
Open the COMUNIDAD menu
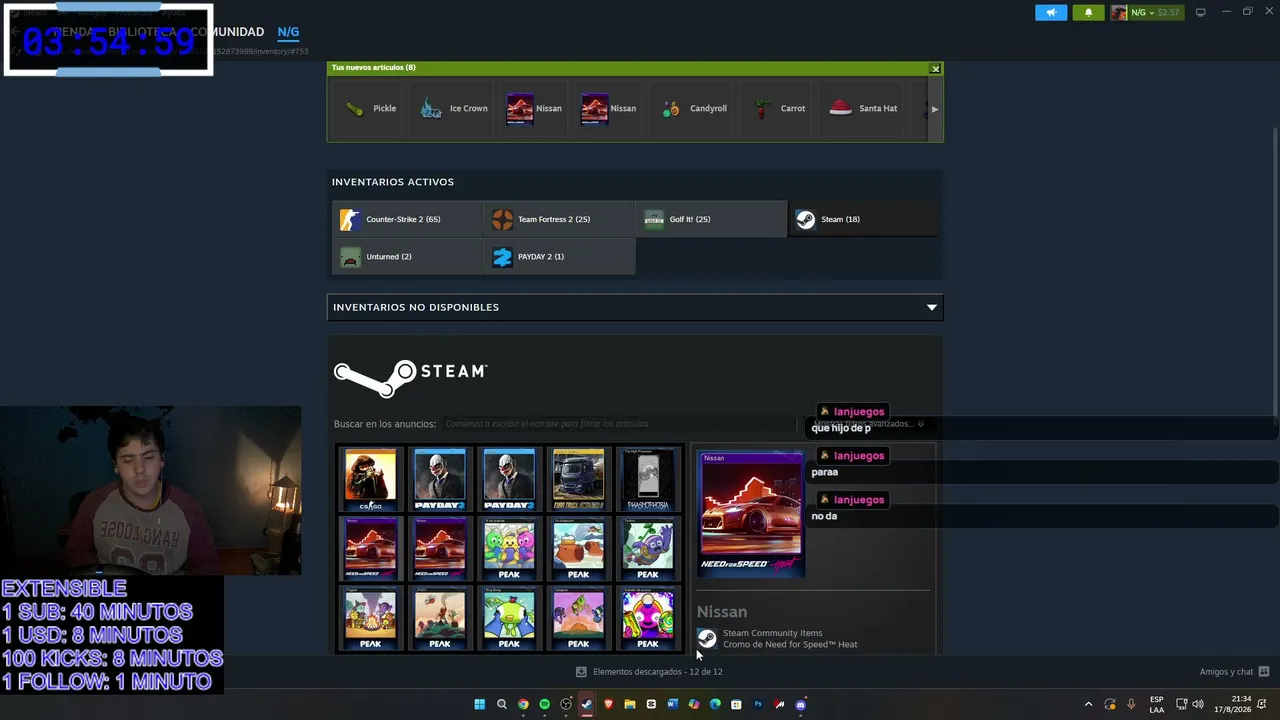pyautogui.click(x=227, y=32)
